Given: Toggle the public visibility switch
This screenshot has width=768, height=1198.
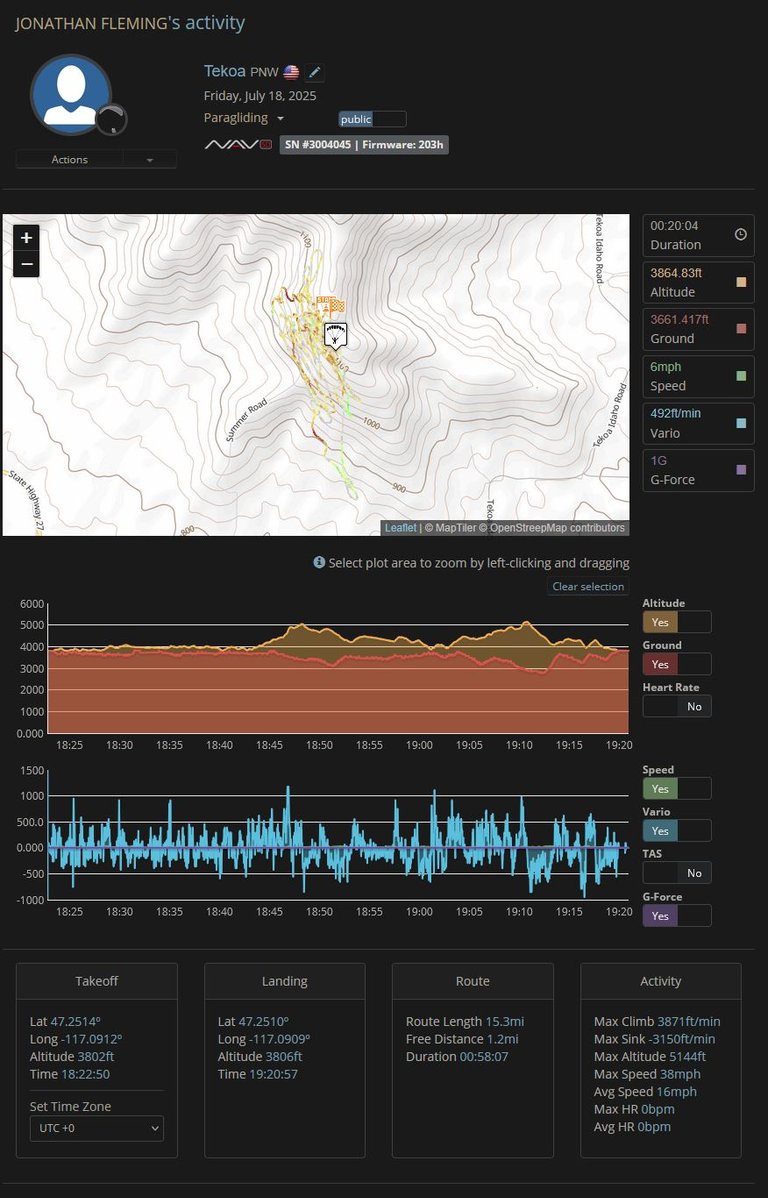Looking at the screenshot, I should (x=372, y=119).
